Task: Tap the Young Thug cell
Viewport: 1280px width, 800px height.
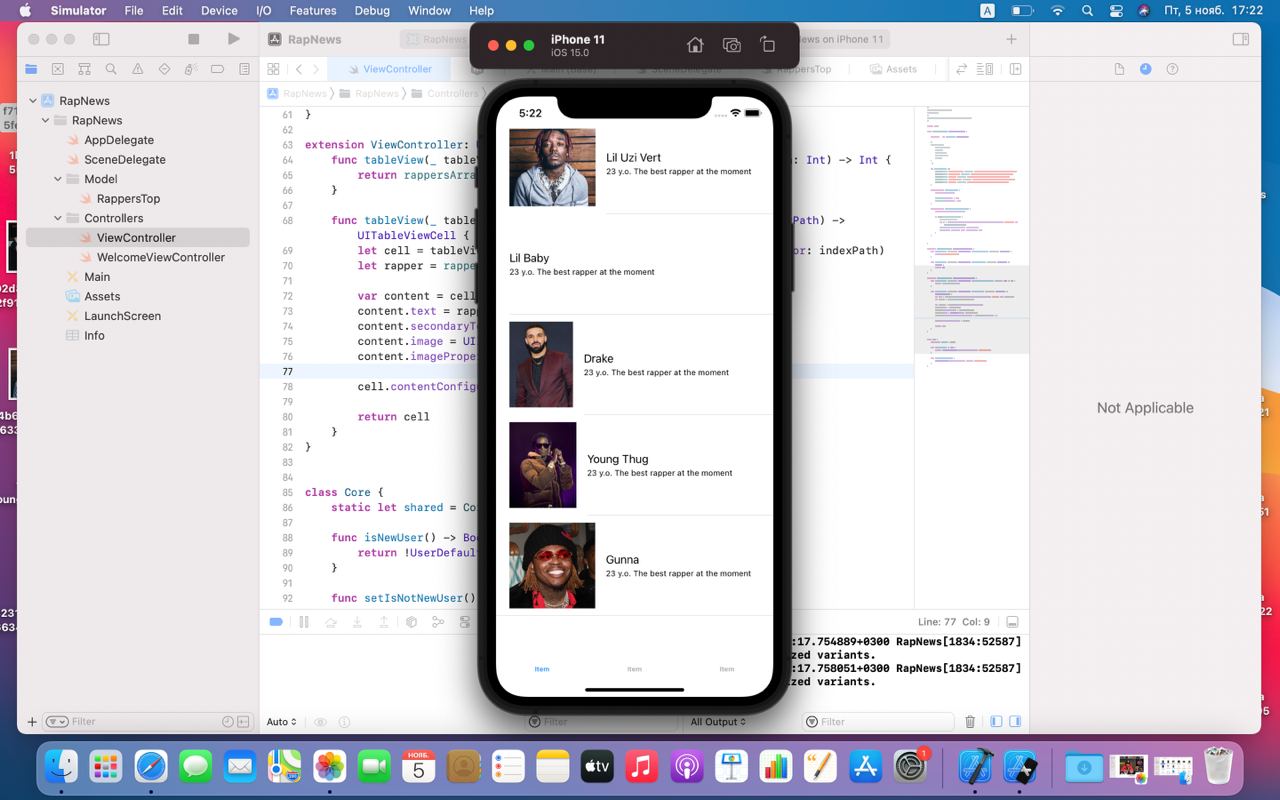Action: point(635,465)
